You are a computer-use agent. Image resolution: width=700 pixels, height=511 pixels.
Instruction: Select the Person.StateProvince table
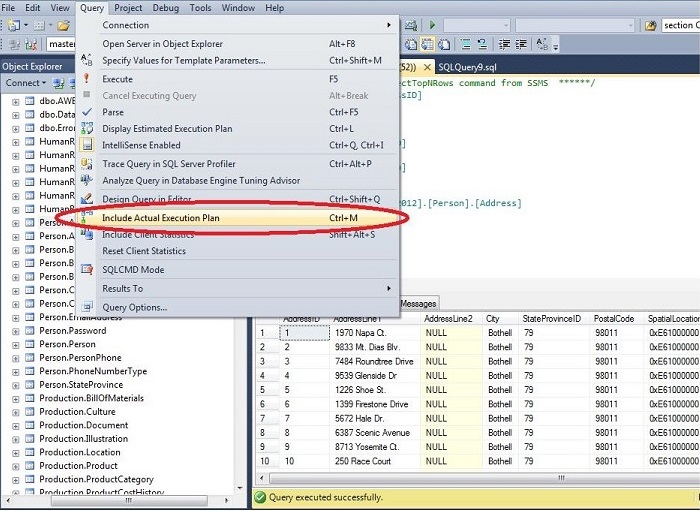(81, 385)
